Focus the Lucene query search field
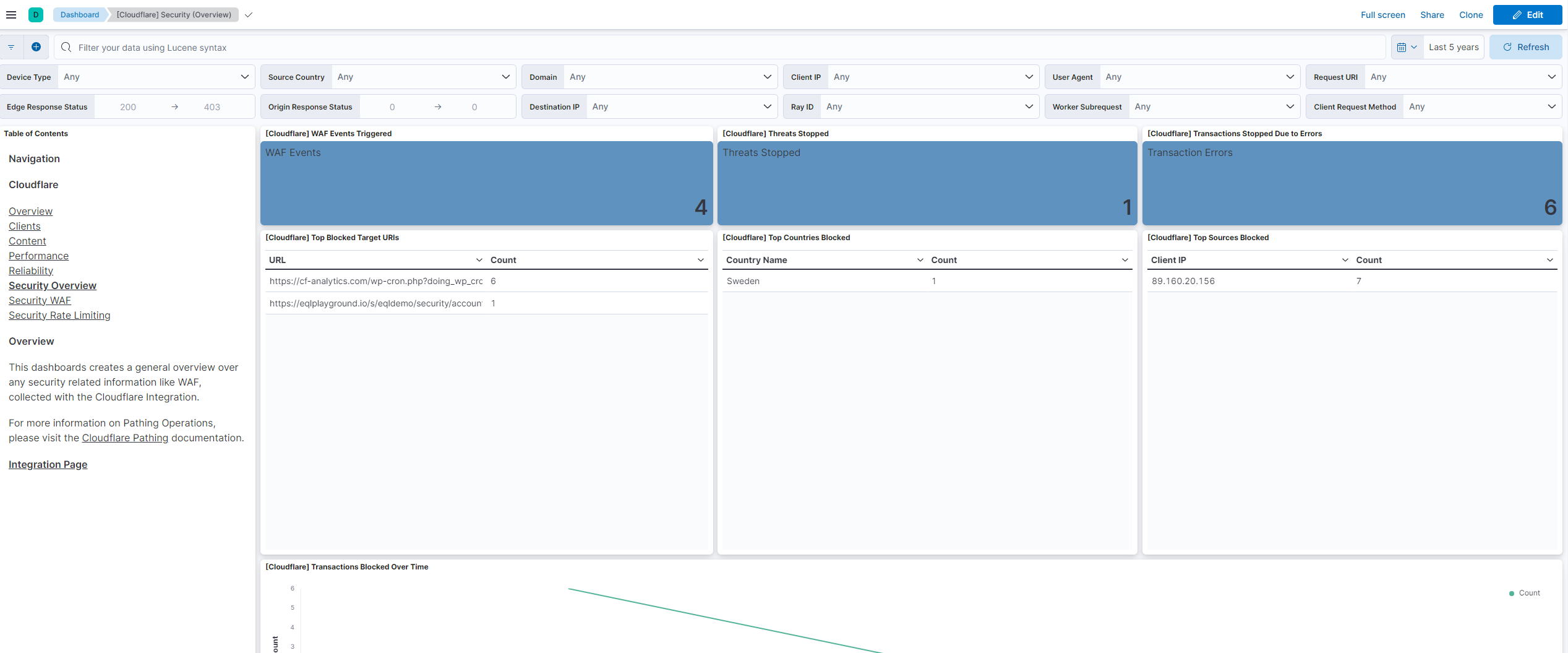The height and width of the screenshot is (653, 1568). point(724,48)
